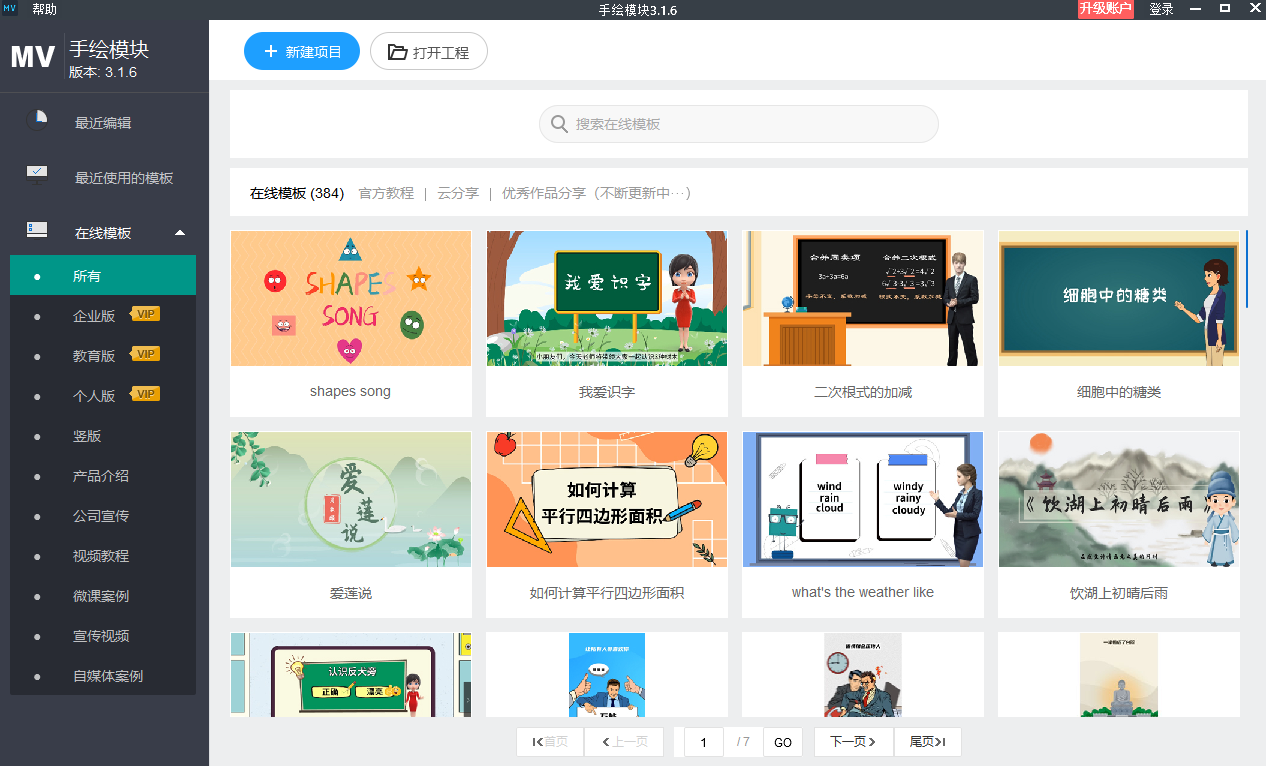Select the 所有 category
The image size is (1266, 766).
click(x=103, y=276)
